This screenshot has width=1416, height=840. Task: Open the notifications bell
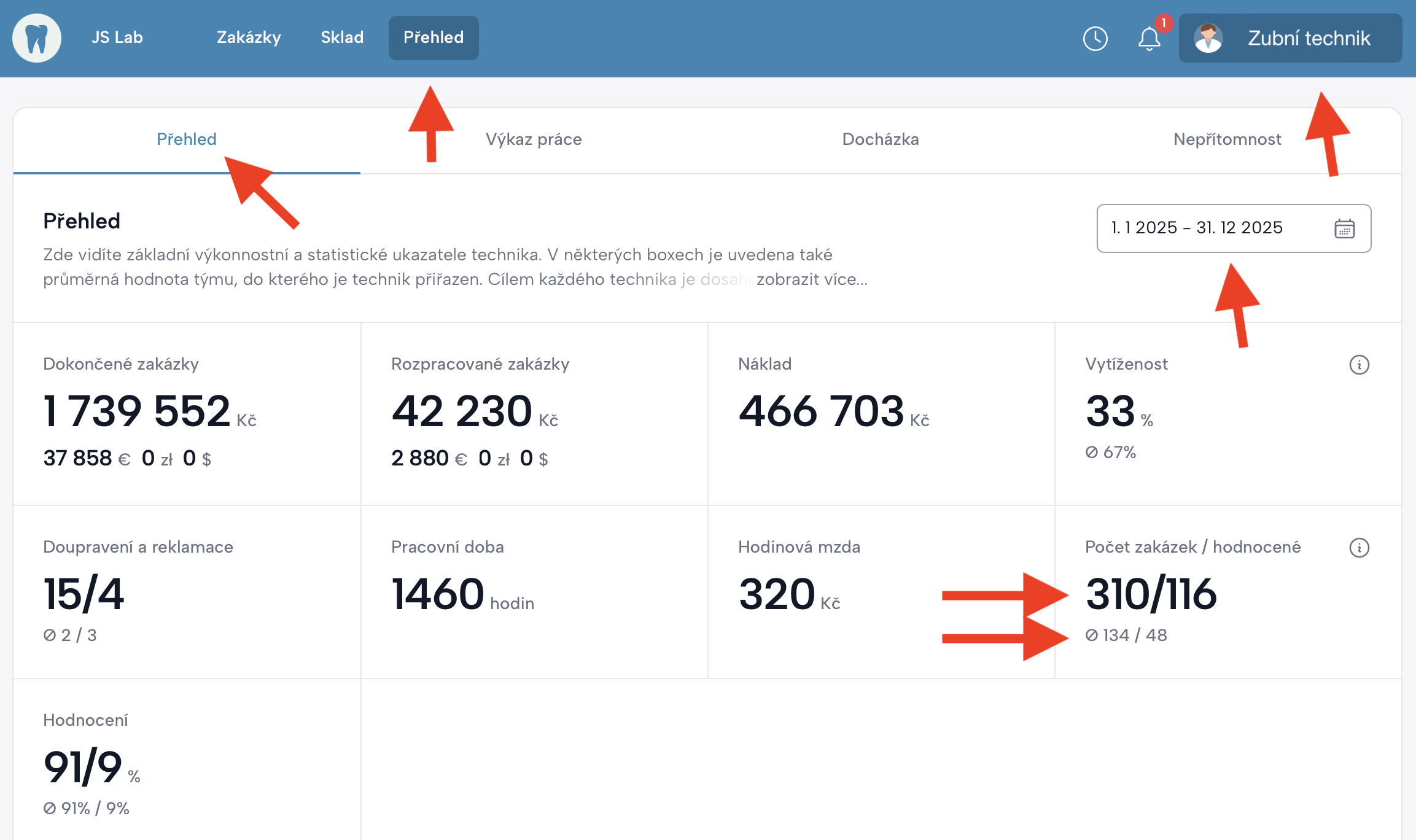(x=1149, y=39)
